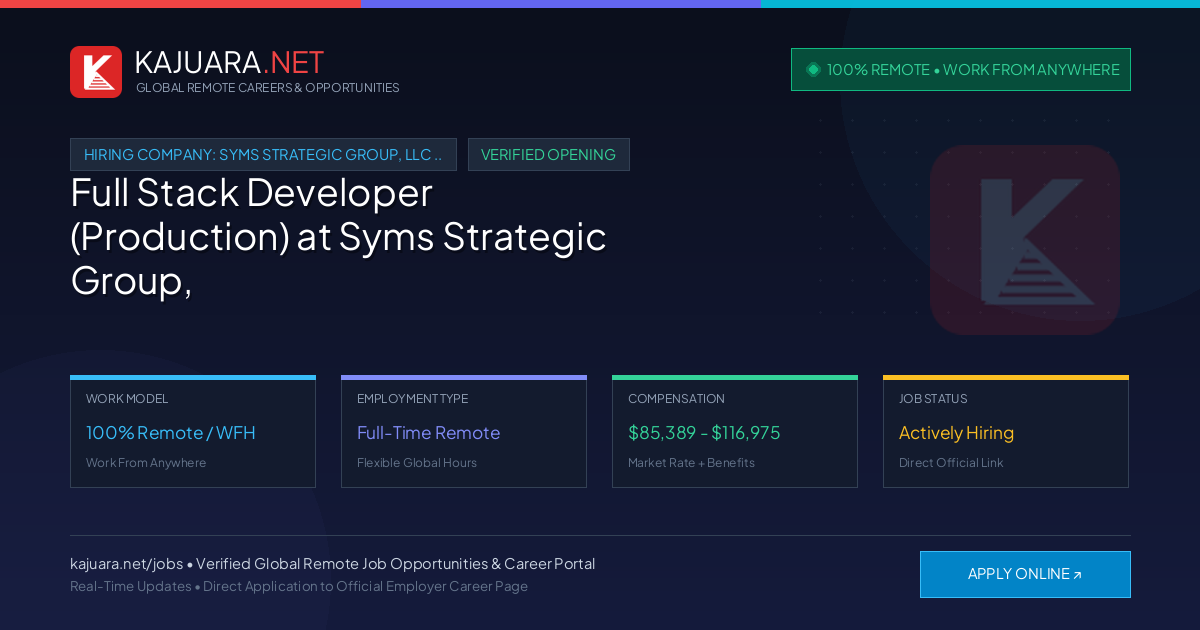Image resolution: width=1200 pixels, height=630 pixels.
Task: Click the 'Flexible Global Hours' text
Action: pos(417,463)
